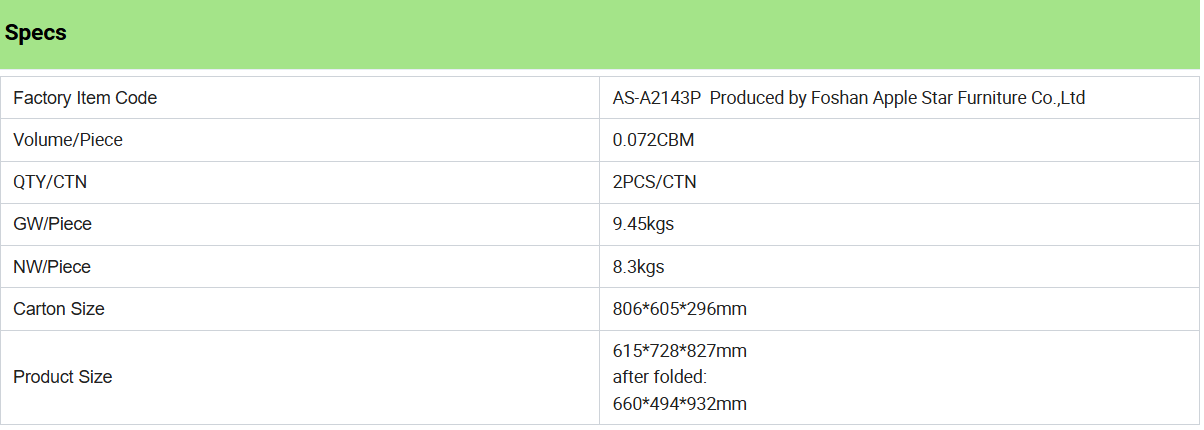Click the 2PCS/CTN quantity value
The image size is (1204, 430).
point(655,182)
